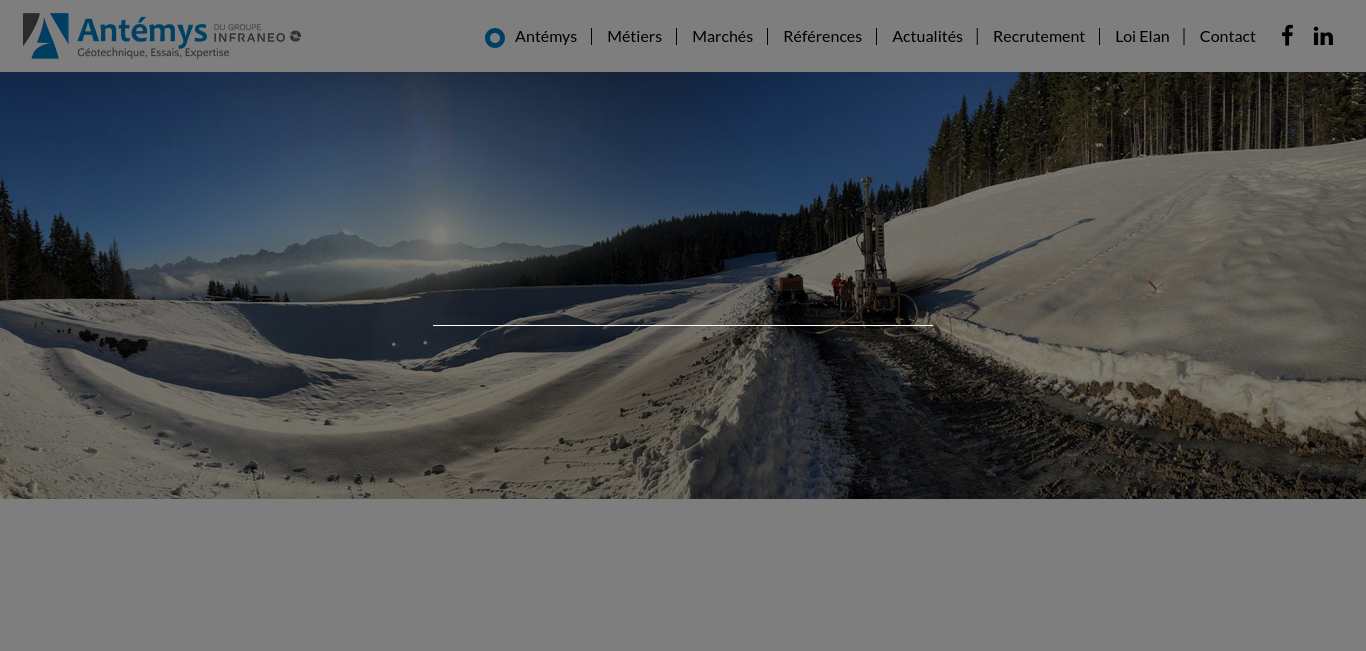Go to the Contact link
Image resolution: width=1366 pixels, height=651 pixels.
point(1227,36)
